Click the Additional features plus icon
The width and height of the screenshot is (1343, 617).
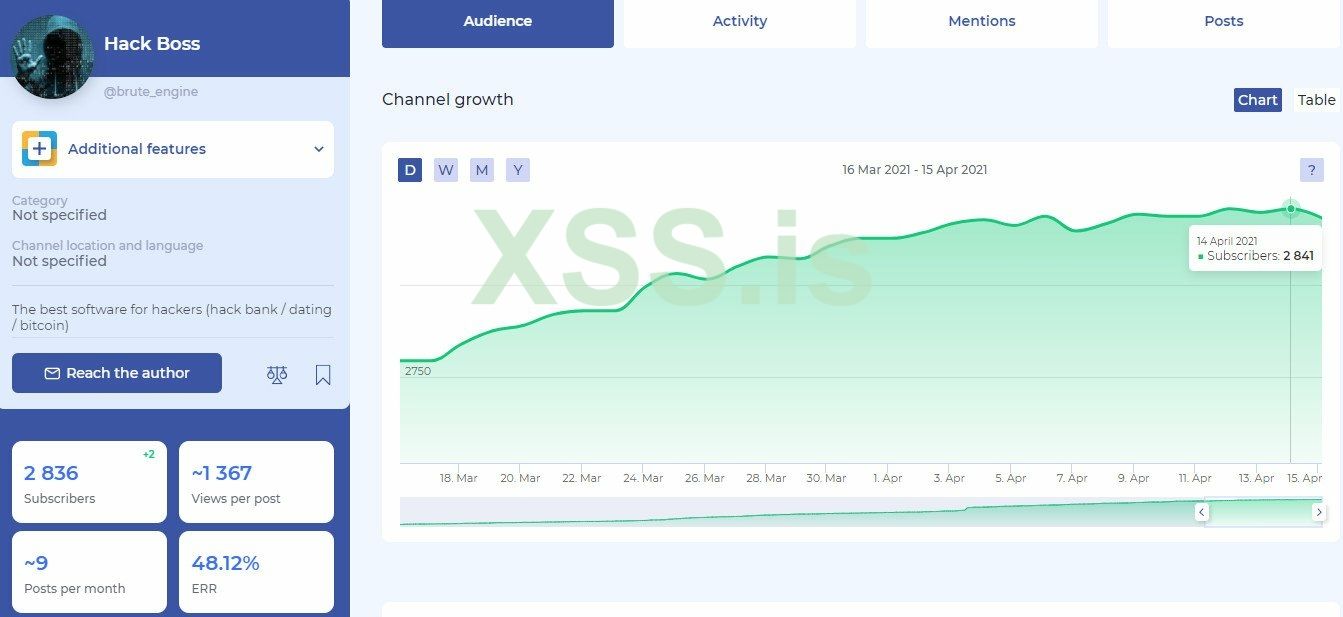pos(39,149)
